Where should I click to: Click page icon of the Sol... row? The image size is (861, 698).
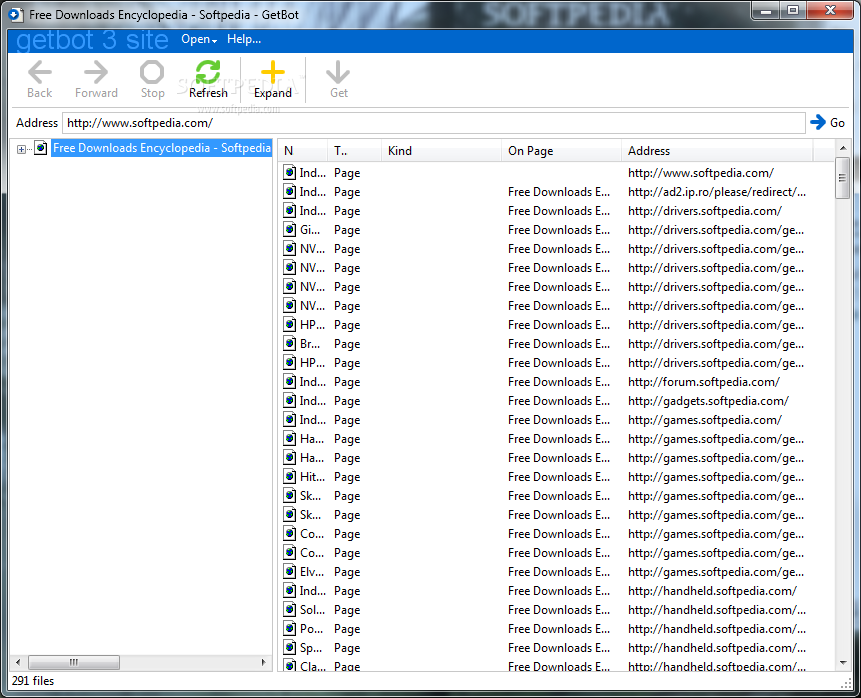(289, 610)
